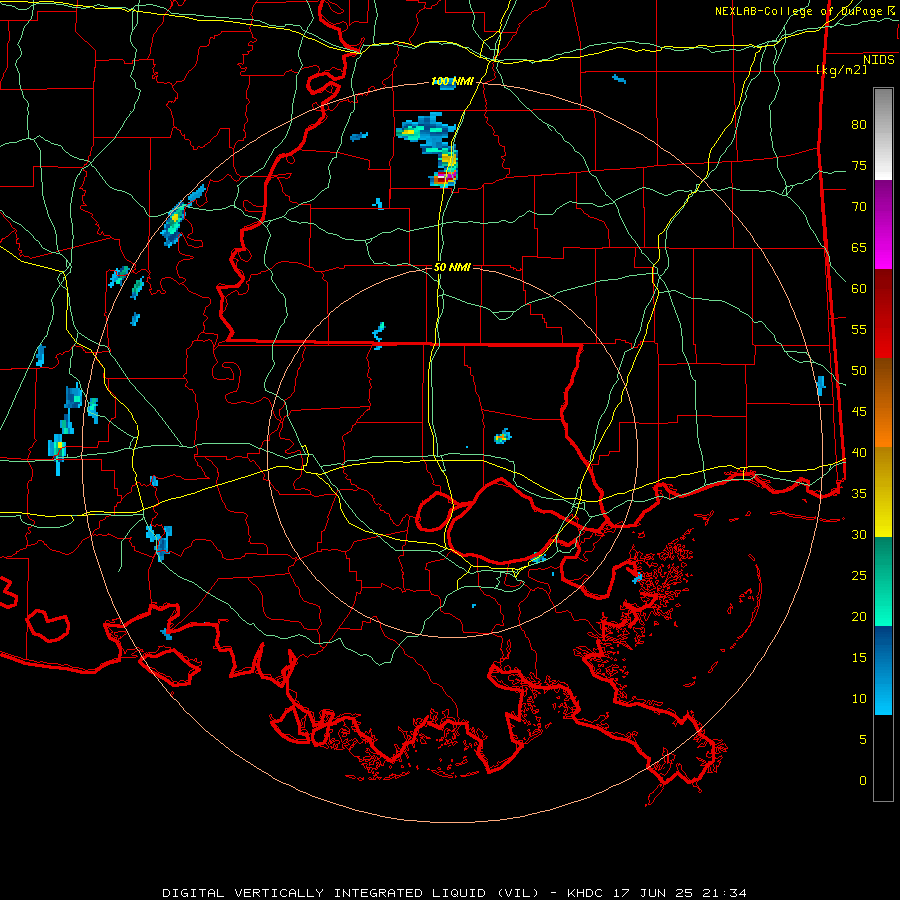
Task: Click the legend value 60
Action: coord(859,289)
